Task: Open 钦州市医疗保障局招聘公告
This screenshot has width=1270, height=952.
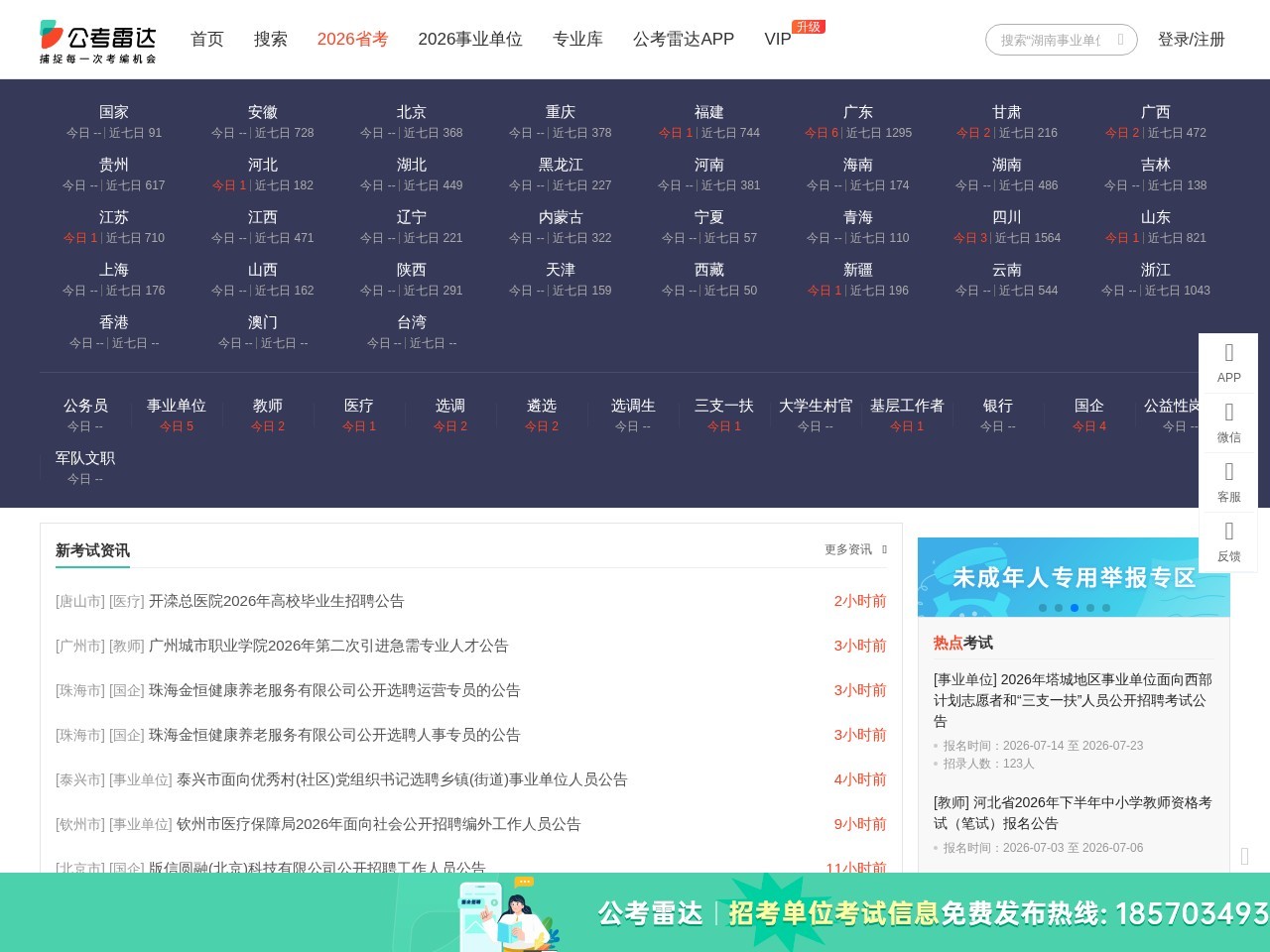Action: [x=379, y=824]
